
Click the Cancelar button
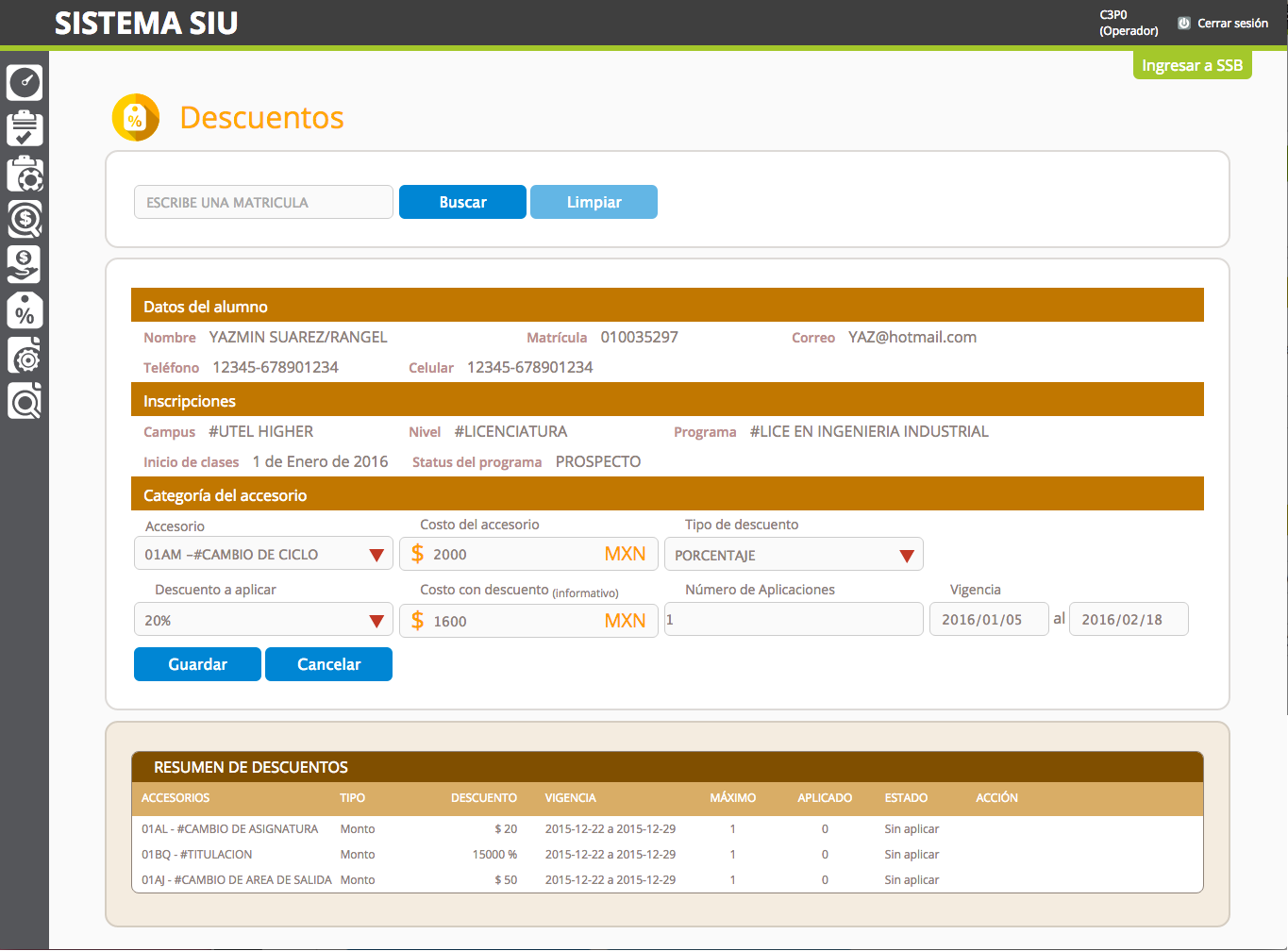pos(328,664)
